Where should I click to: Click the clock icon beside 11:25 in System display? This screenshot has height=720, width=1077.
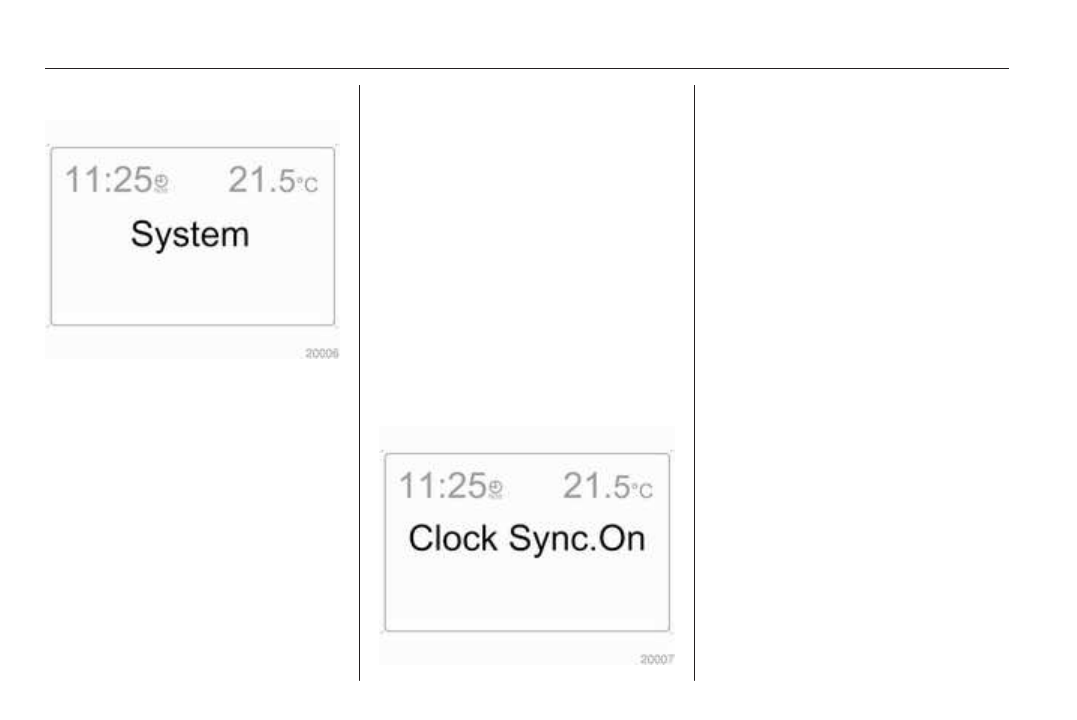tap(162, 183)
